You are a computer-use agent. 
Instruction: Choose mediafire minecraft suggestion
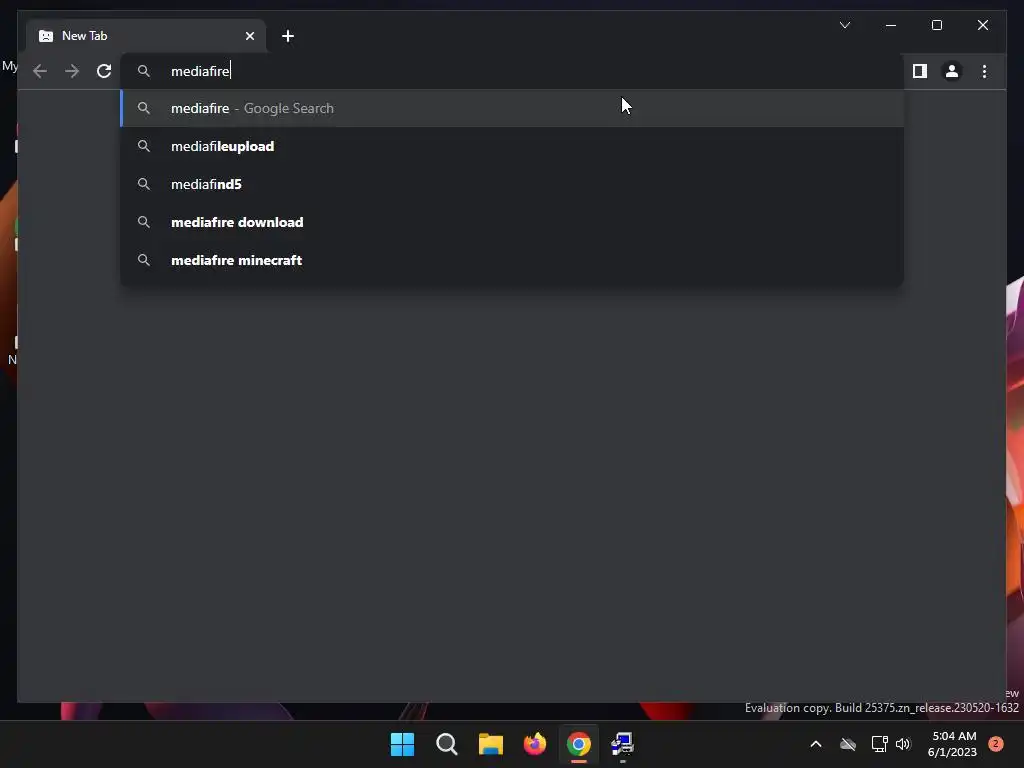513,260
